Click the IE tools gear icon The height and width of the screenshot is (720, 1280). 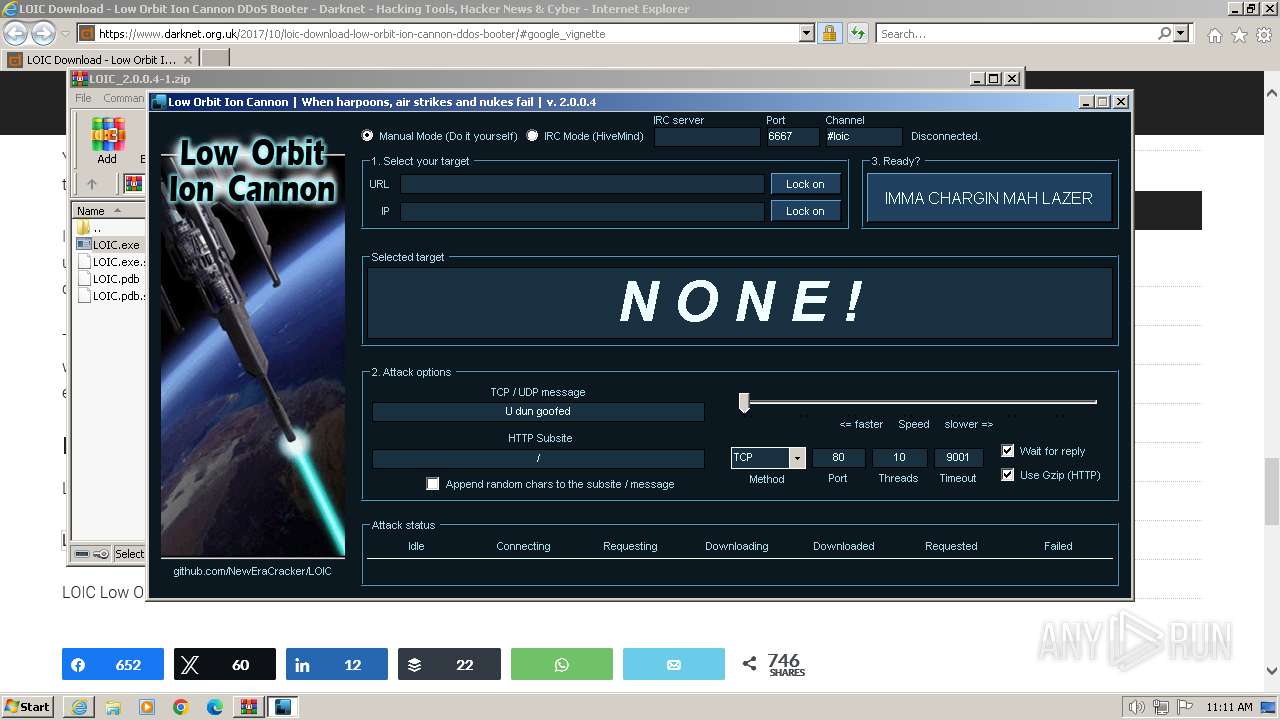pos(1263,35)
